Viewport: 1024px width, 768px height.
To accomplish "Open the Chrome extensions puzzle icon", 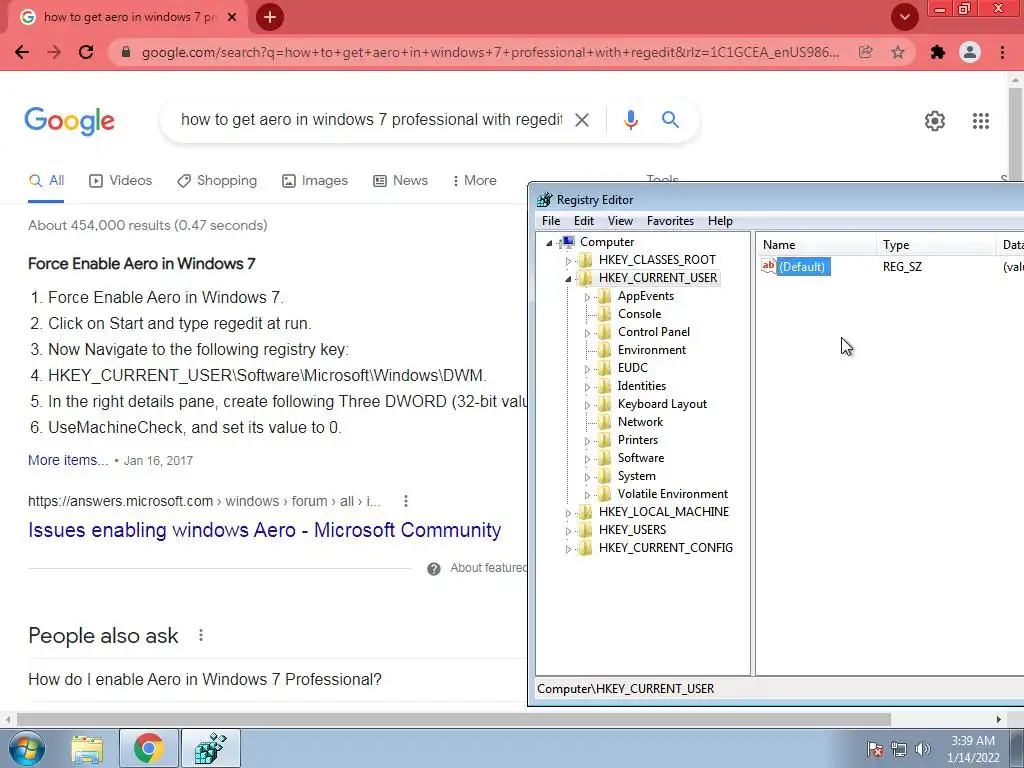I will click(938, 52).
